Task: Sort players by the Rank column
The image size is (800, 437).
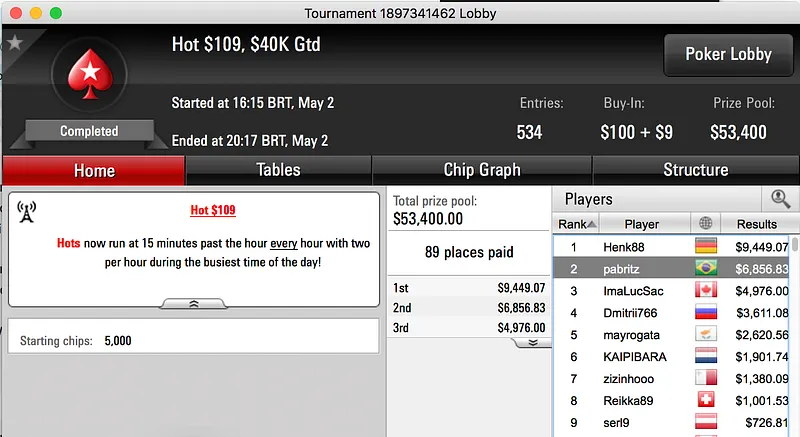Action: pos(577,224)
